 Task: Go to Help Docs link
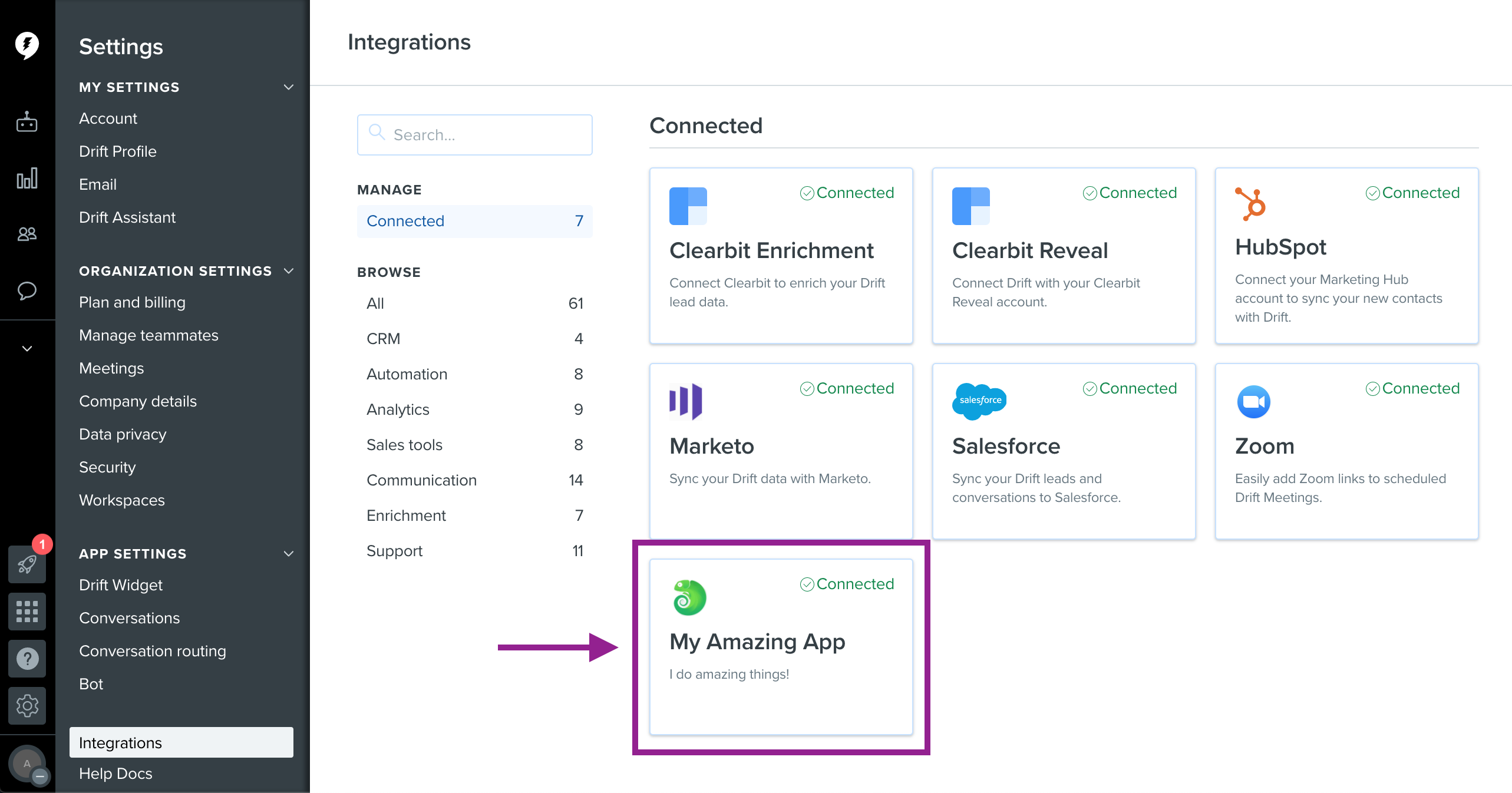(x=115, y=774)
